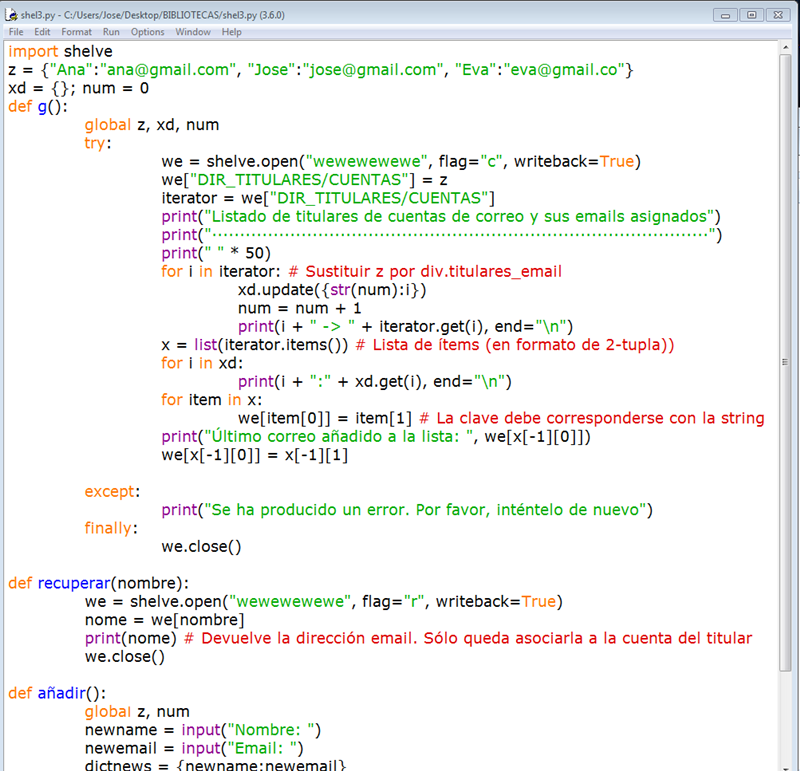The height and width of the screenshot is (771, 800).
Task: Open the Edit menu
Action: (42, 32)
